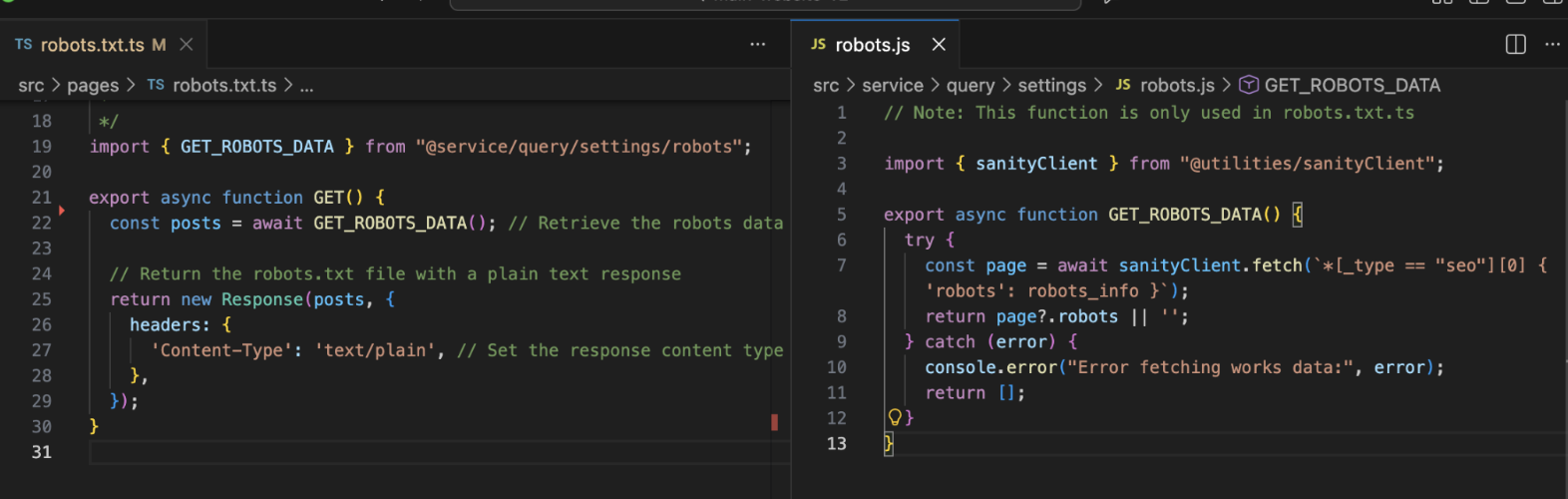Click the JS file icon in robots.js breadcrumb

pos(1123,85)
